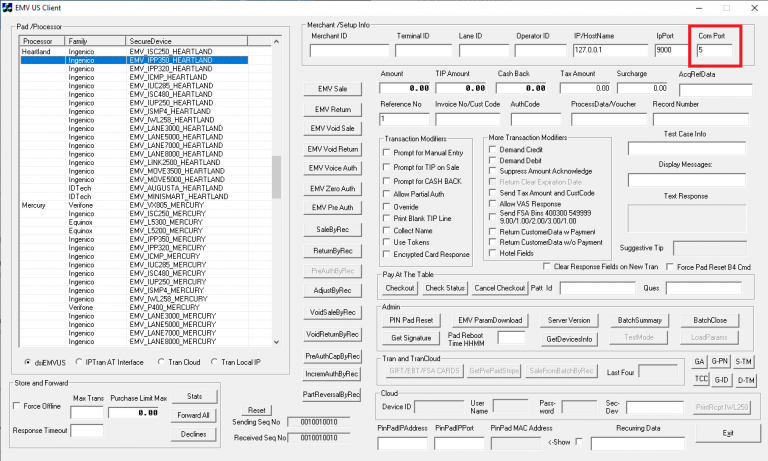Click the EMV Voice Auth button

(x=333, y=168)
